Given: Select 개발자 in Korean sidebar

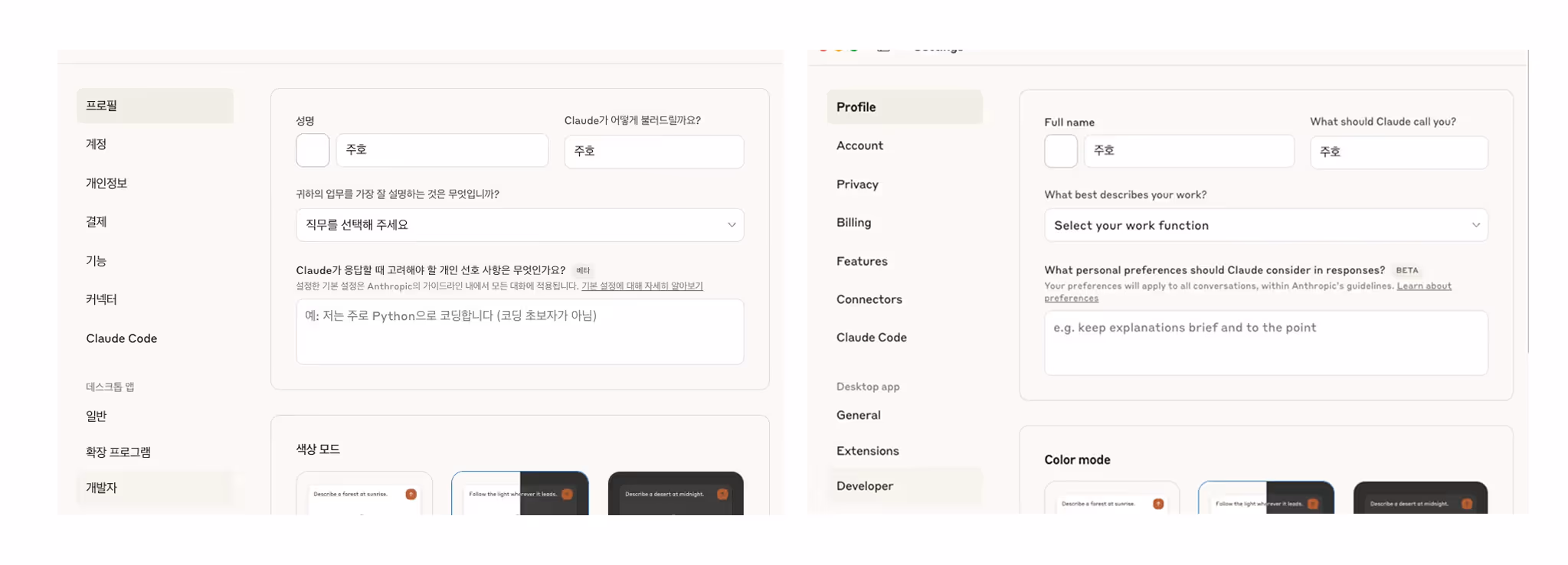Looking at the screenshot, I should (155, 488).
